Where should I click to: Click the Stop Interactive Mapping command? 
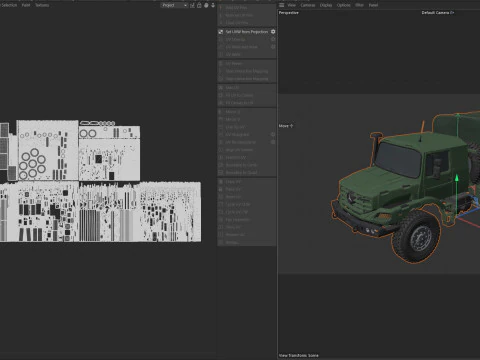(247, 79)
